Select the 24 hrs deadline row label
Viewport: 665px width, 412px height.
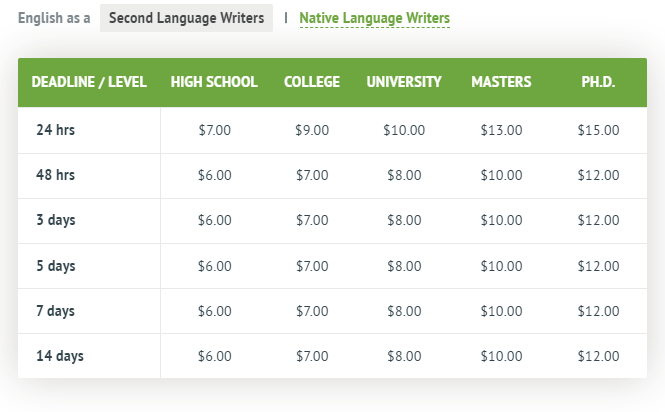click(x=56, y=130)
